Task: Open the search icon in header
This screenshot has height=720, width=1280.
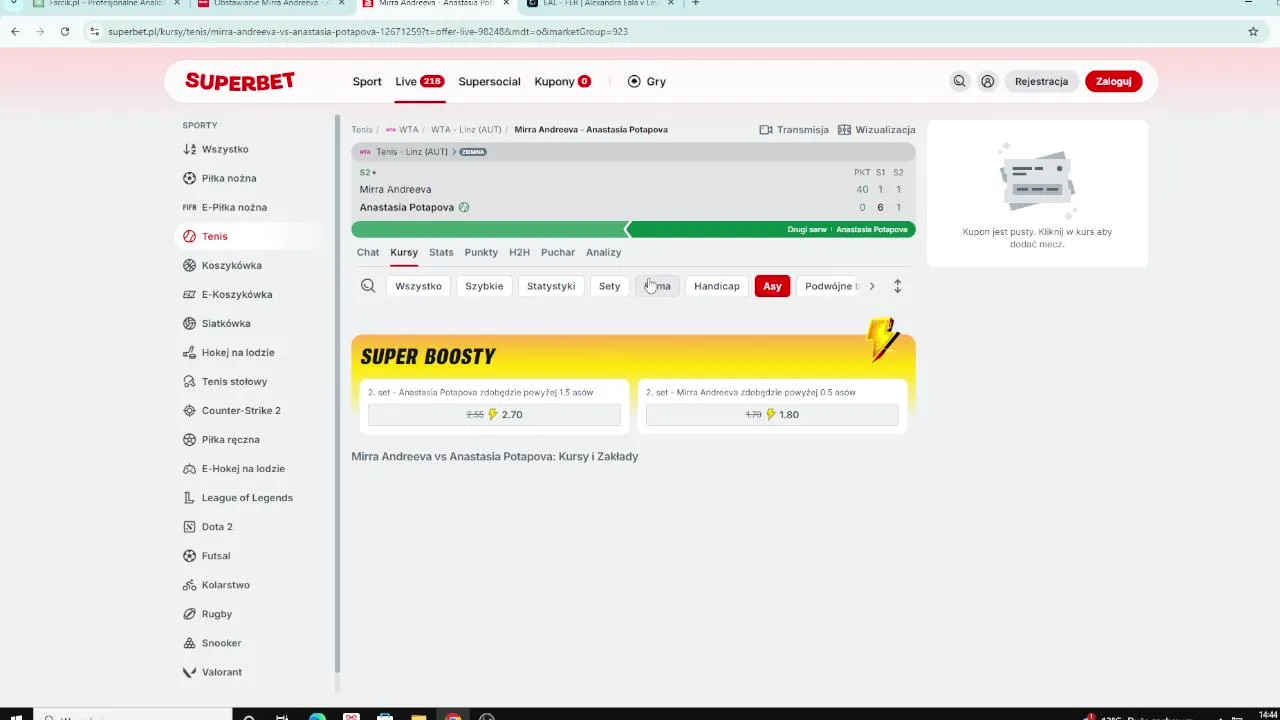Action: [x=959, y=82]
